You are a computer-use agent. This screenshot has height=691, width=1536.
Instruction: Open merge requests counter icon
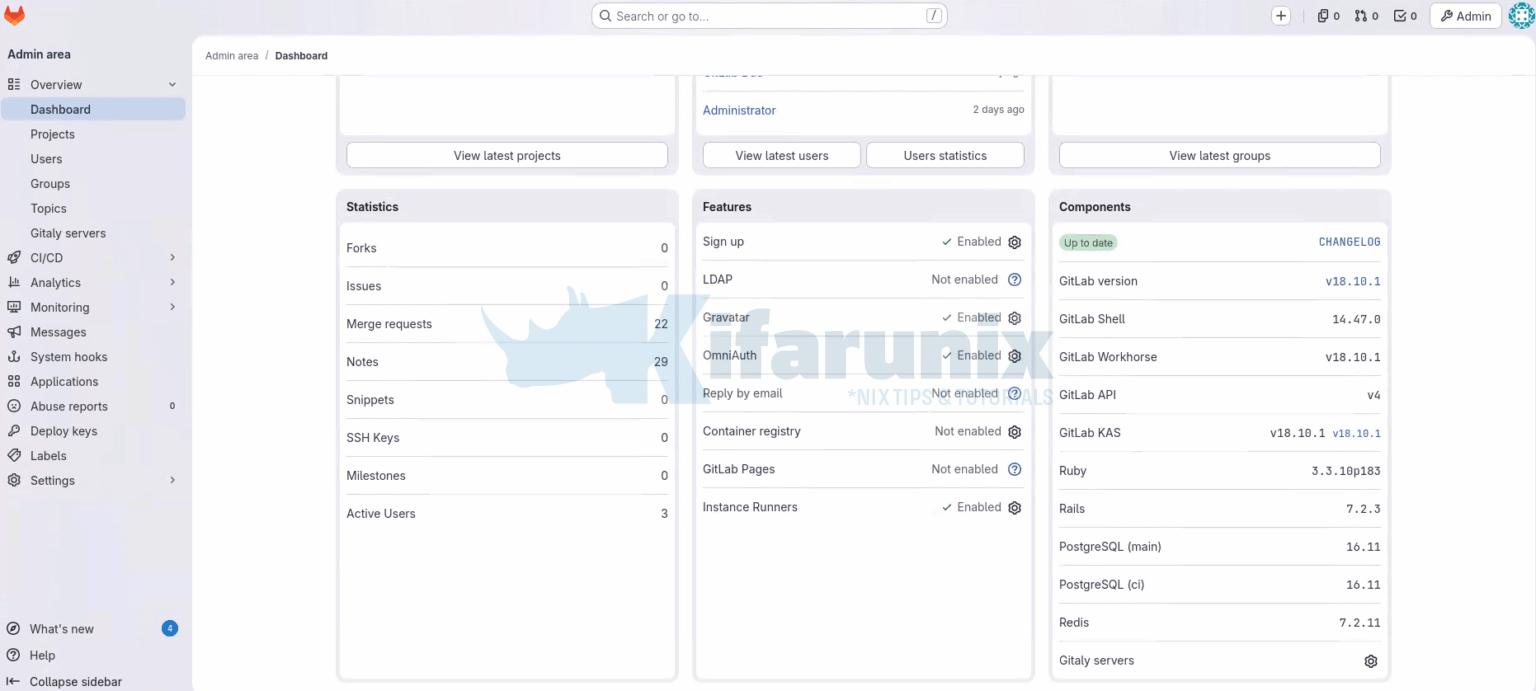pyautogui.click(x=1366, y=16)
